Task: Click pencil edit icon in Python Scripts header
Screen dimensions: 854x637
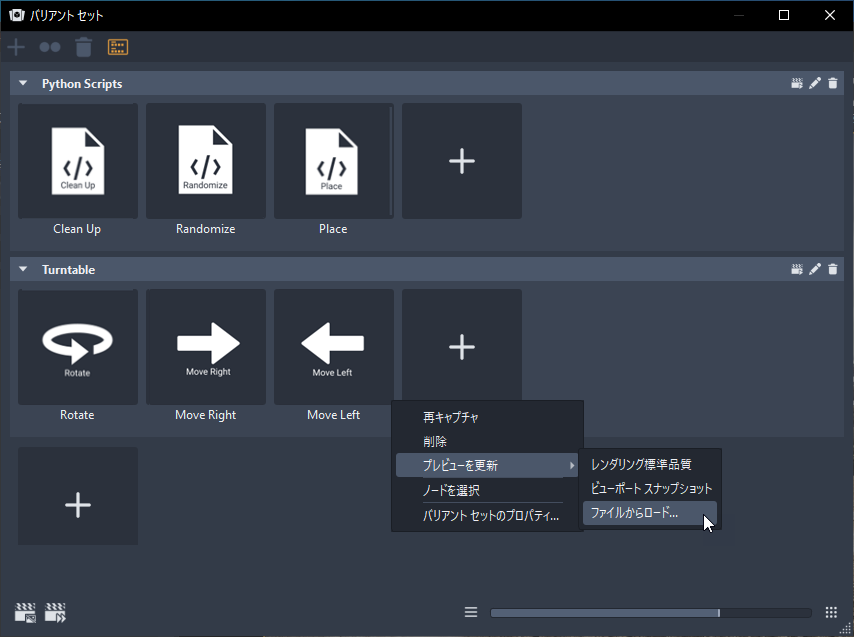Action: (815, 83)
